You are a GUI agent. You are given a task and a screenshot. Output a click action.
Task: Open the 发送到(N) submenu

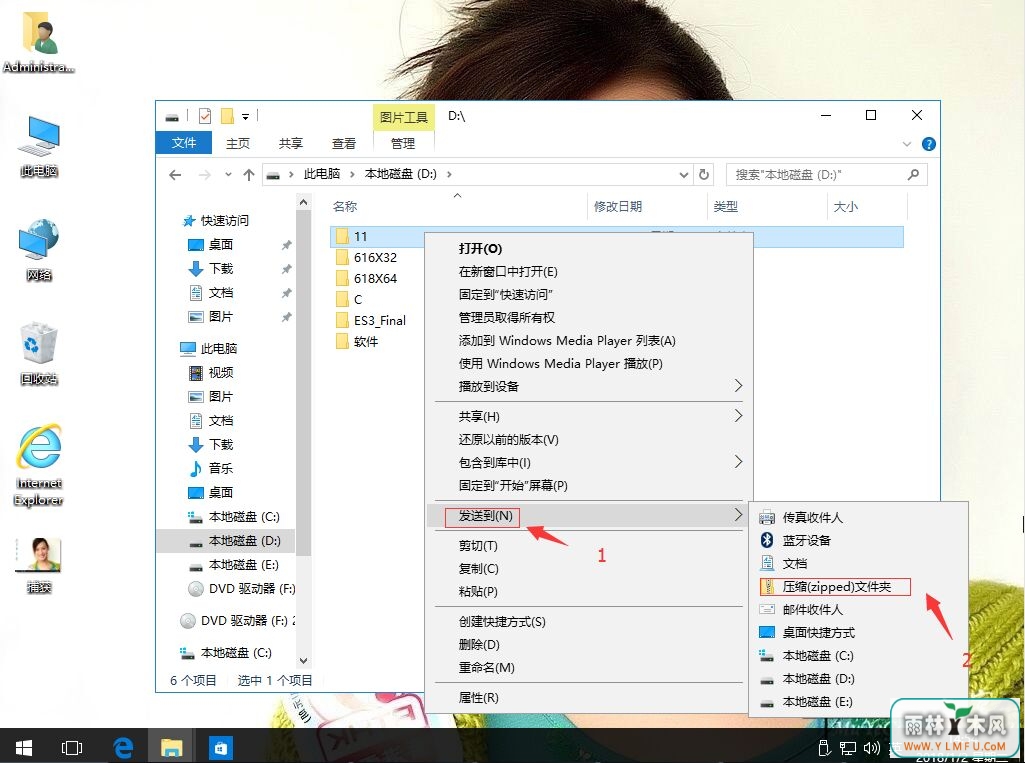tap(588, 515)
